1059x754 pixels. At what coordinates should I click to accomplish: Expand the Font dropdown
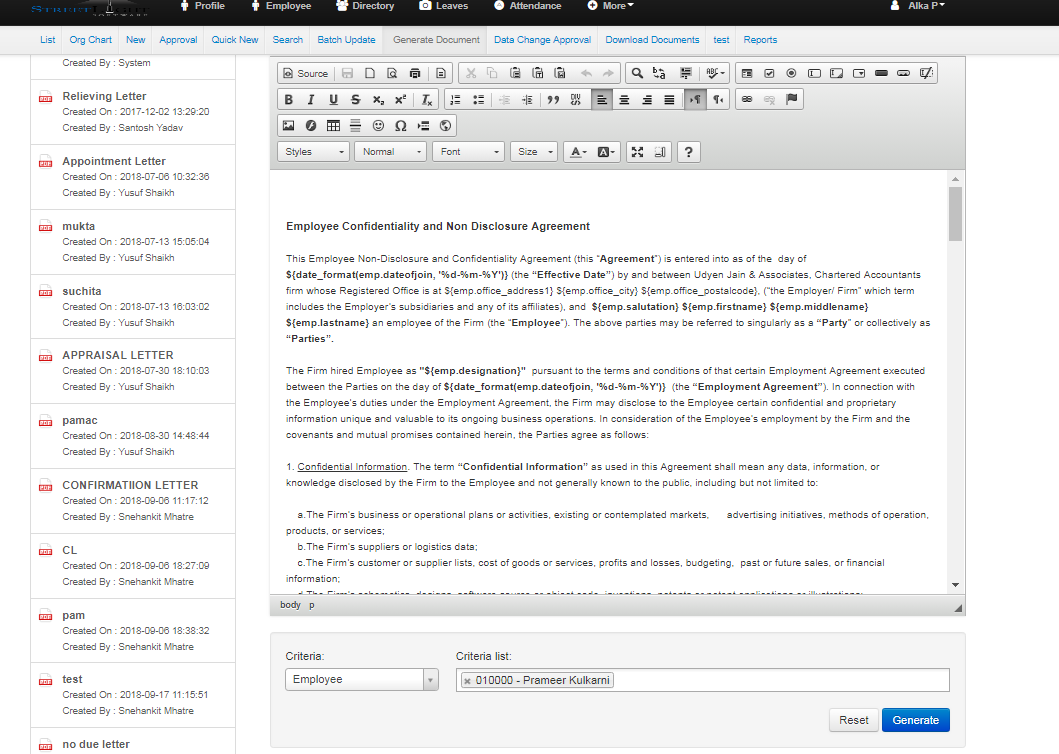click(468, 152)
